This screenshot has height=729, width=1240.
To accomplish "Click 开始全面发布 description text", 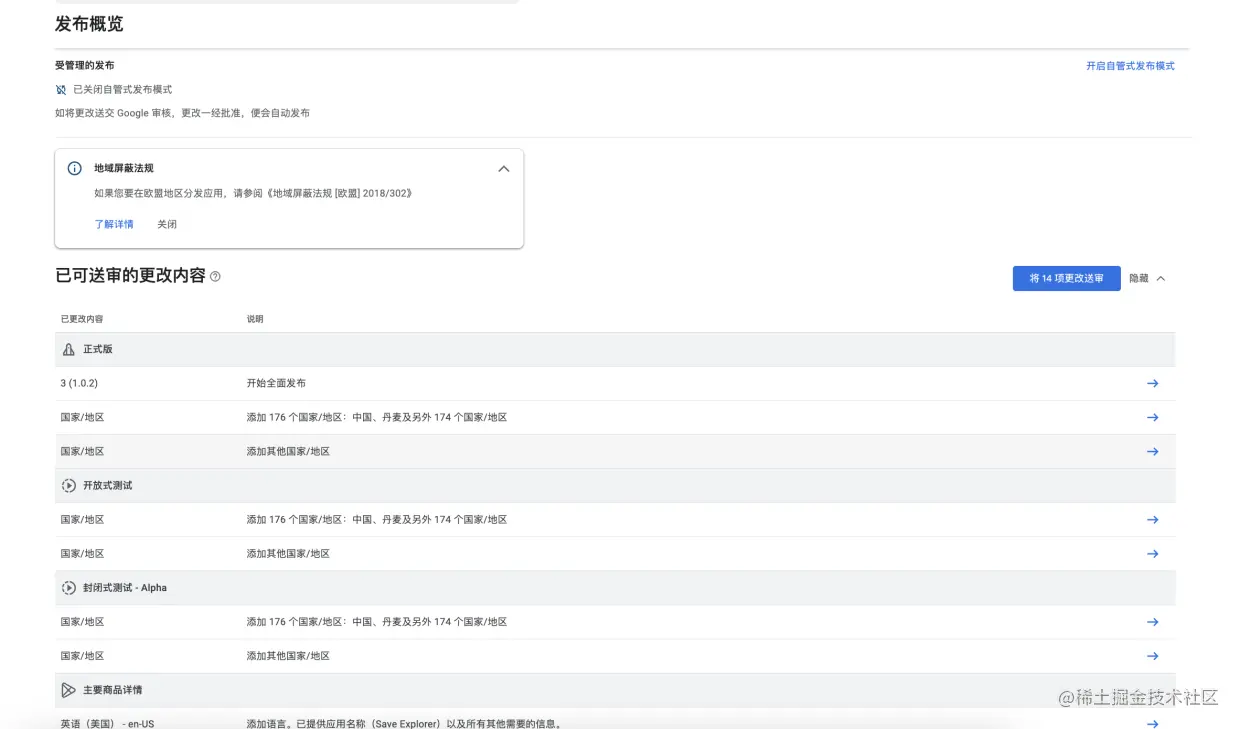I will [x=276, y=384].
